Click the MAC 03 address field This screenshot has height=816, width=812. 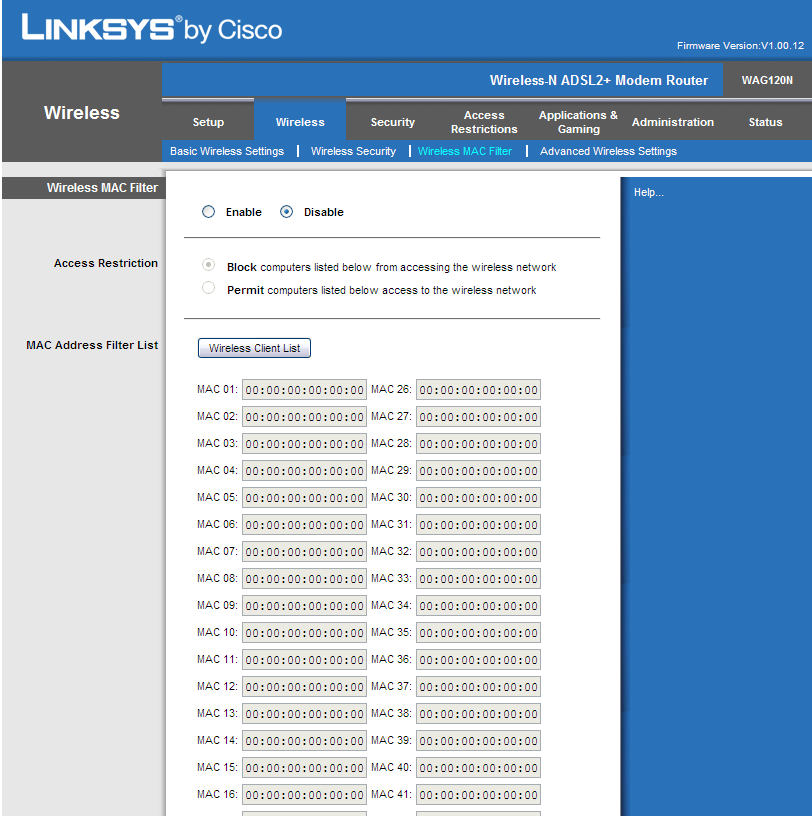tap(304, 444)
